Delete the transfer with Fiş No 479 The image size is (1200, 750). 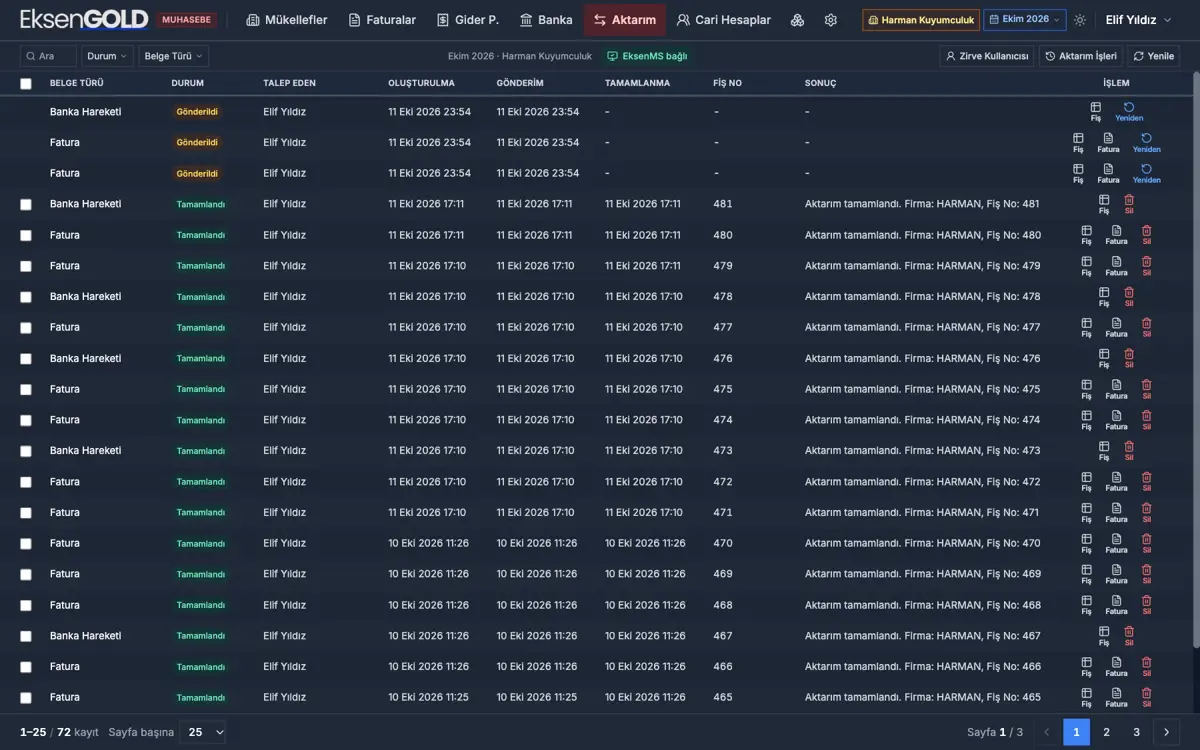click(1146, 266)
